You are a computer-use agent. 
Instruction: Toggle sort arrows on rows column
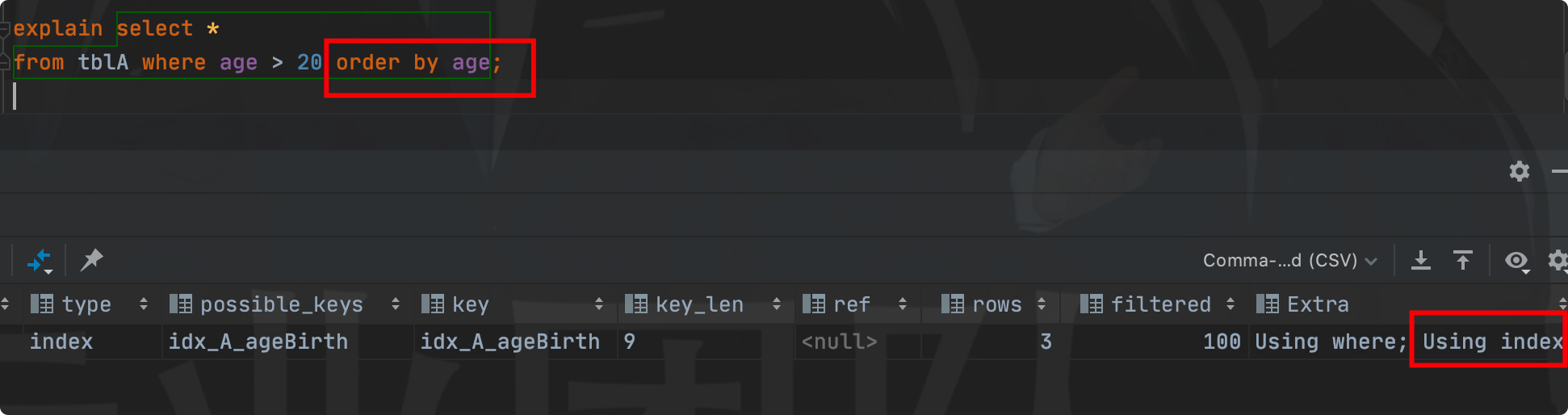(1042, 304)
